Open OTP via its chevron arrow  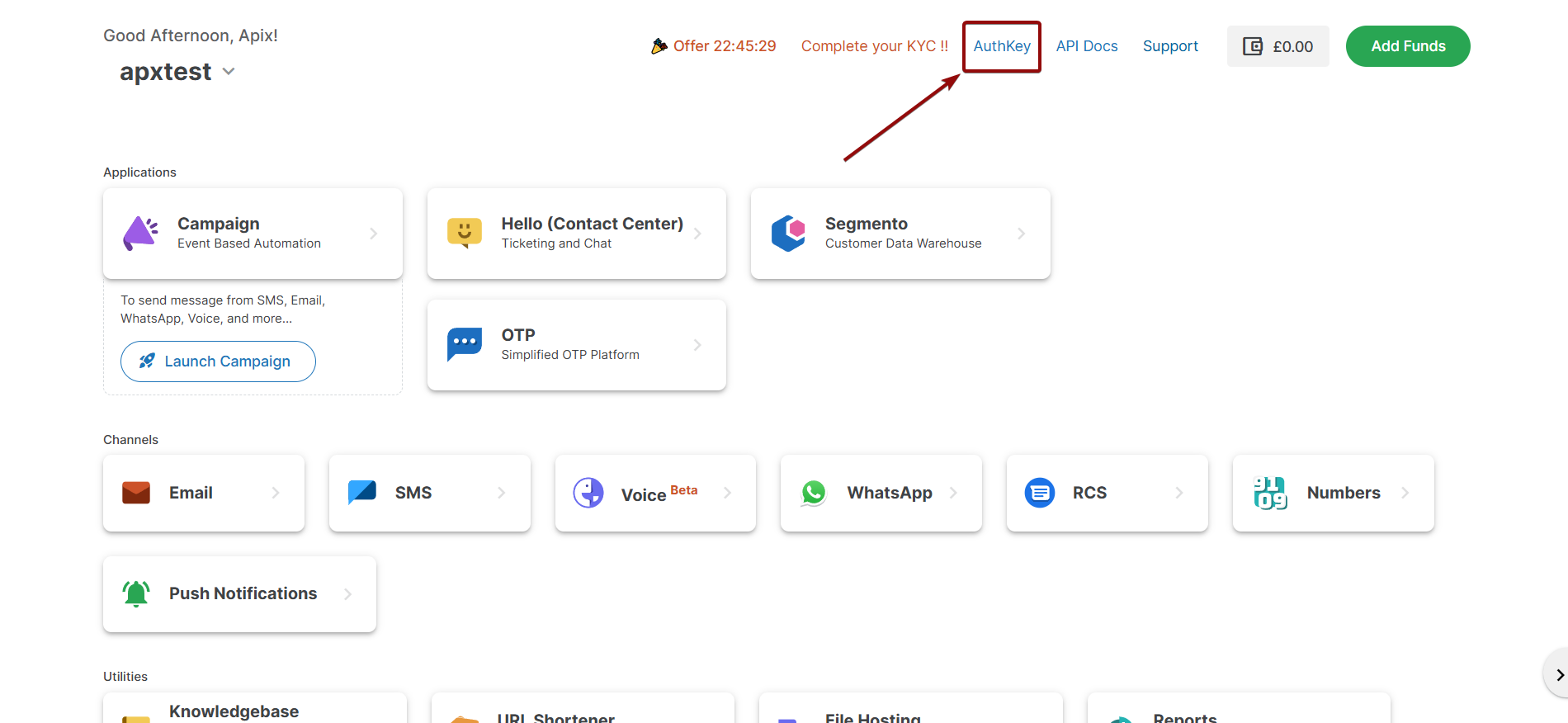698,345
